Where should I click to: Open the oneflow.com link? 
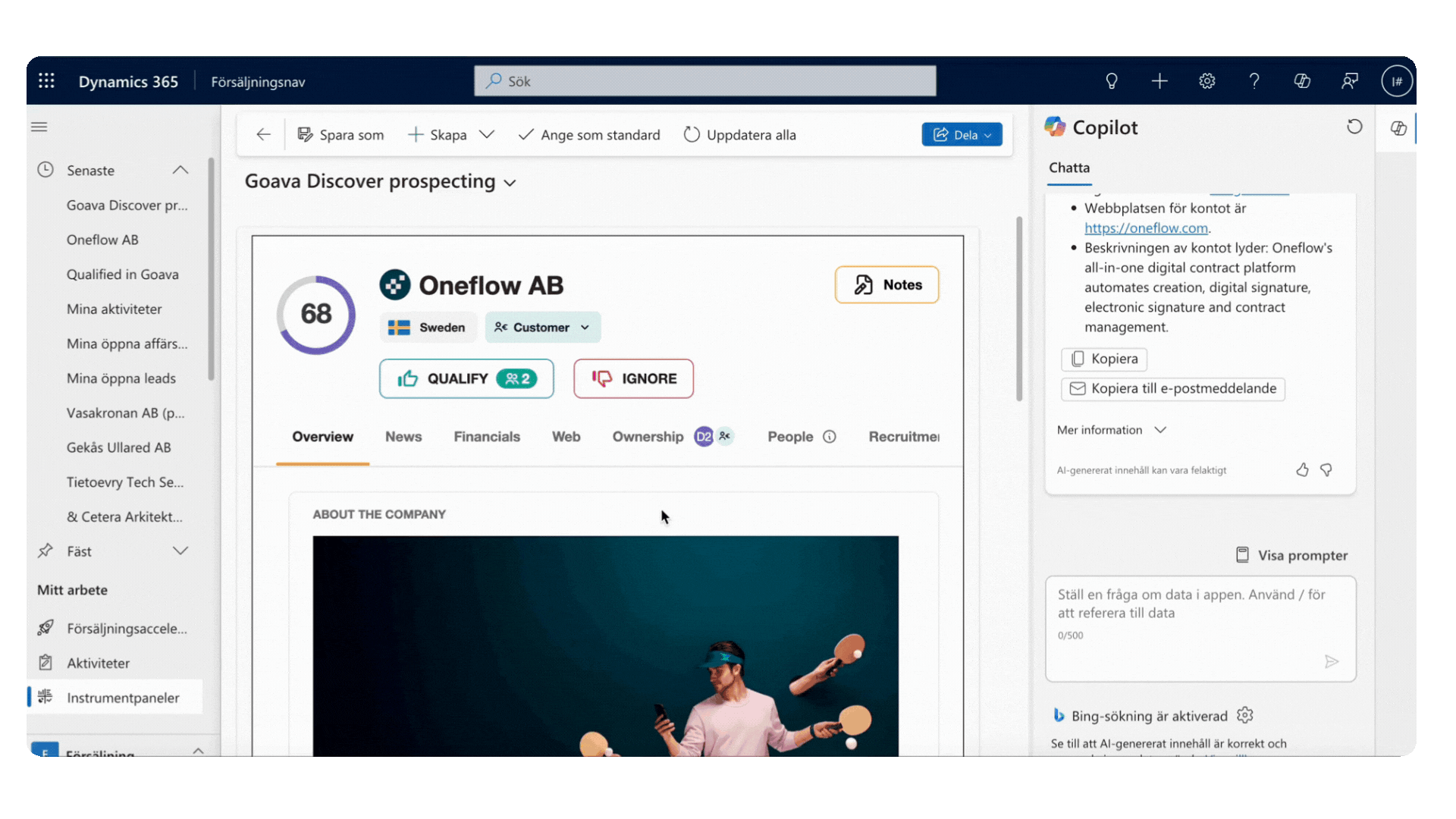(x=1146, y=228)
